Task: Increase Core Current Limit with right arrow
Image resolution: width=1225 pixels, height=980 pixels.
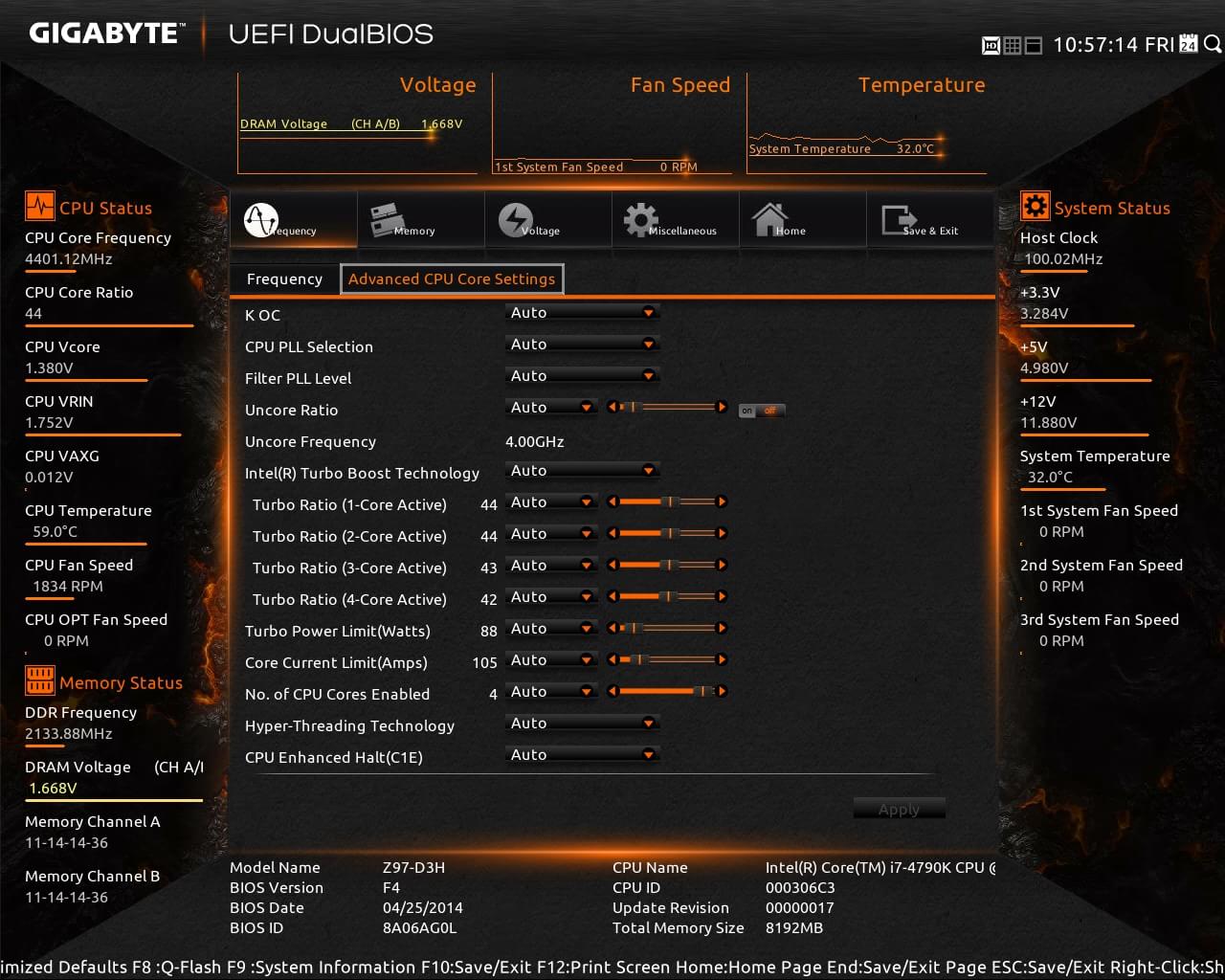Action: [x=722, y=659]
